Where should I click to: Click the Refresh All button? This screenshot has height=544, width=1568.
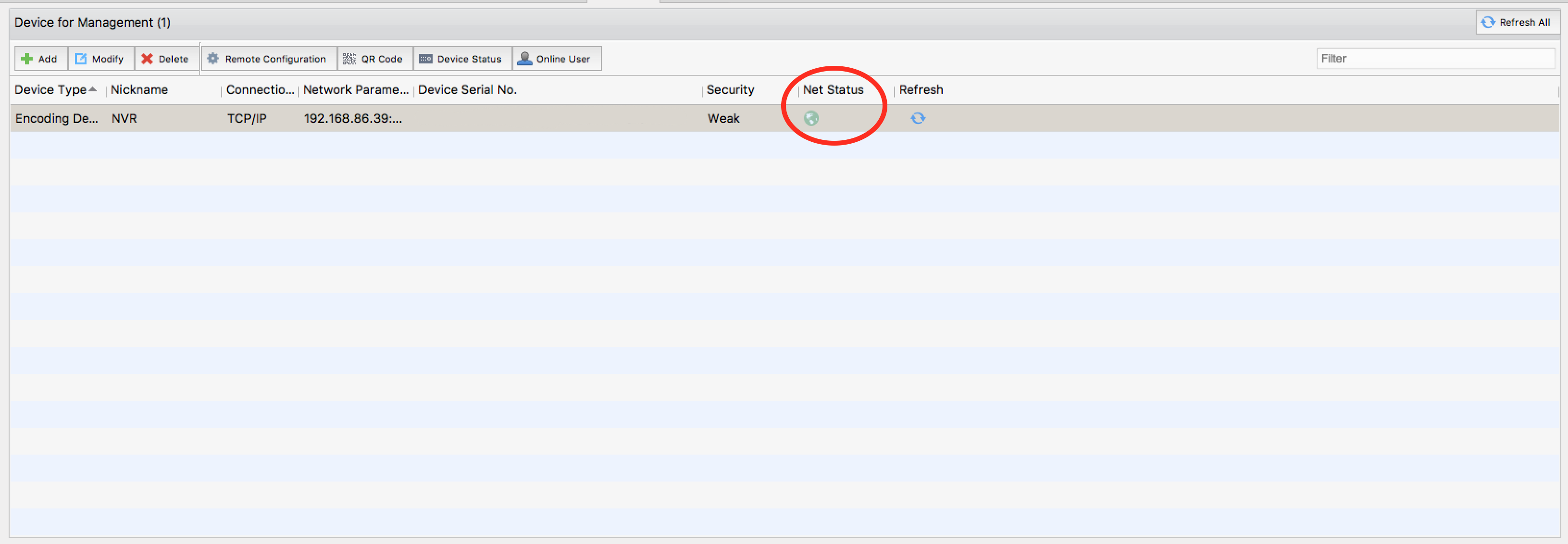[1517, 23]
